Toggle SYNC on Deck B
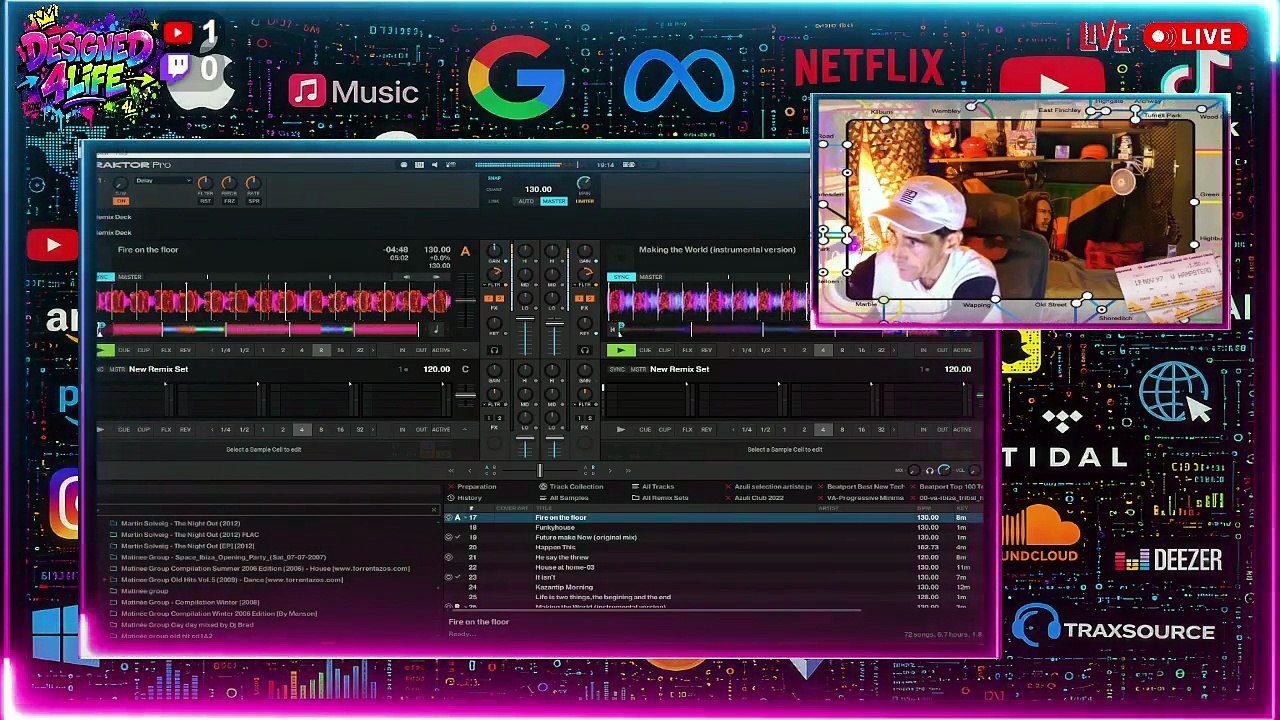This screenshot has height=720, width=1280. [622, 277]
